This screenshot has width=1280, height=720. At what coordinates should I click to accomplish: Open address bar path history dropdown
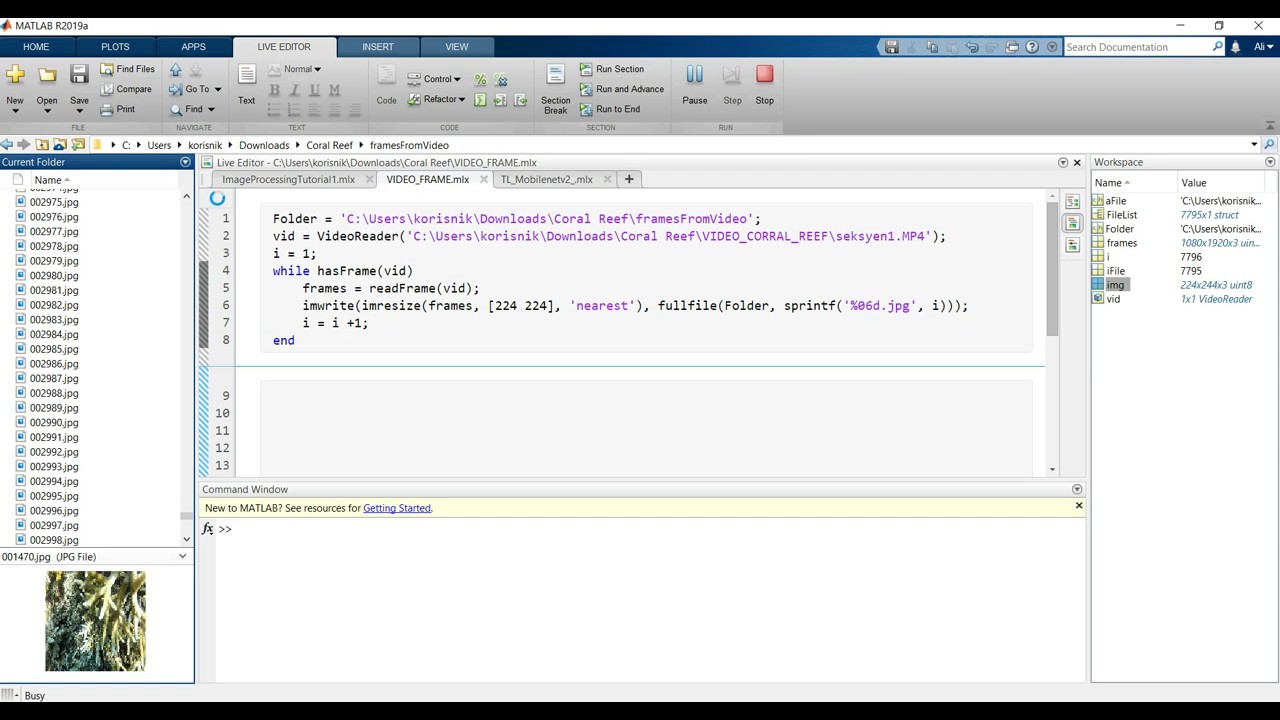(1254, 145)
